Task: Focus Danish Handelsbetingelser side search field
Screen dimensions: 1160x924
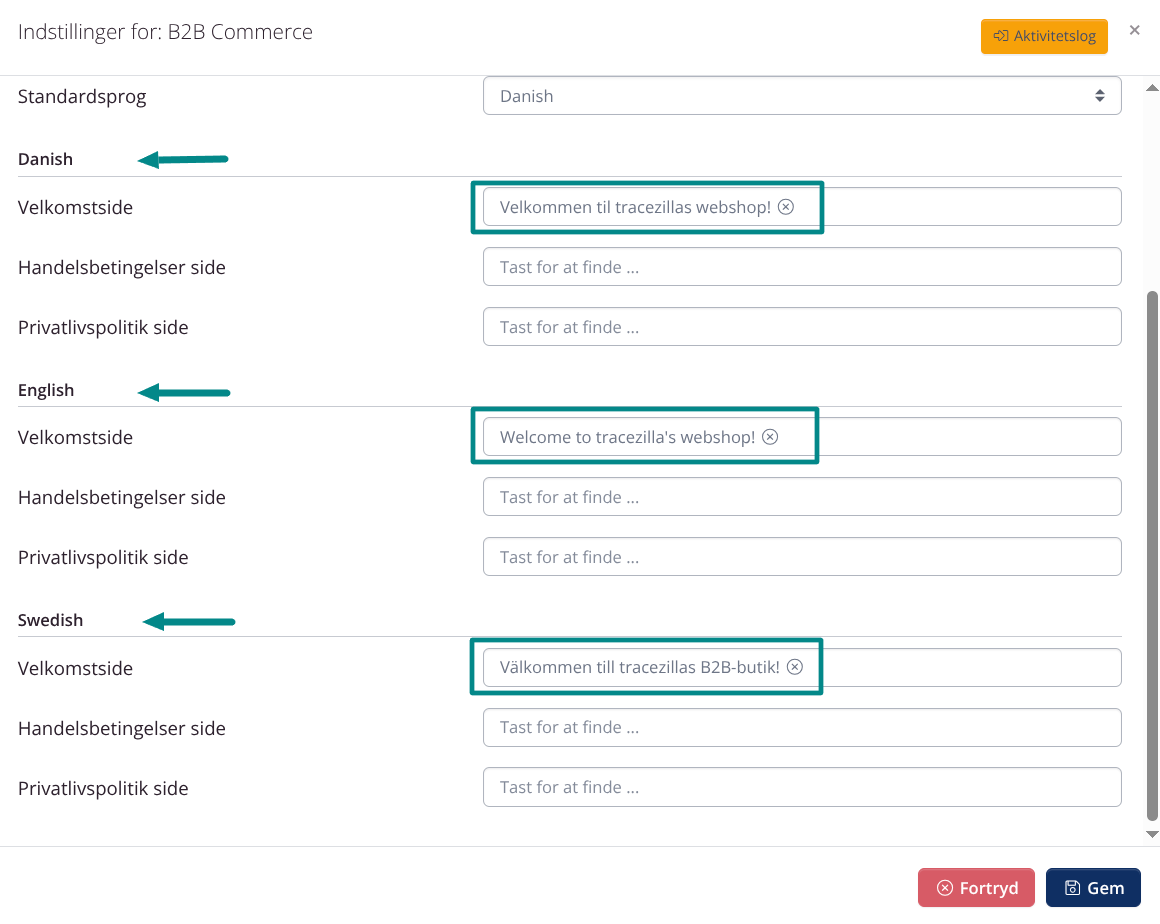Action: point(801,267)
